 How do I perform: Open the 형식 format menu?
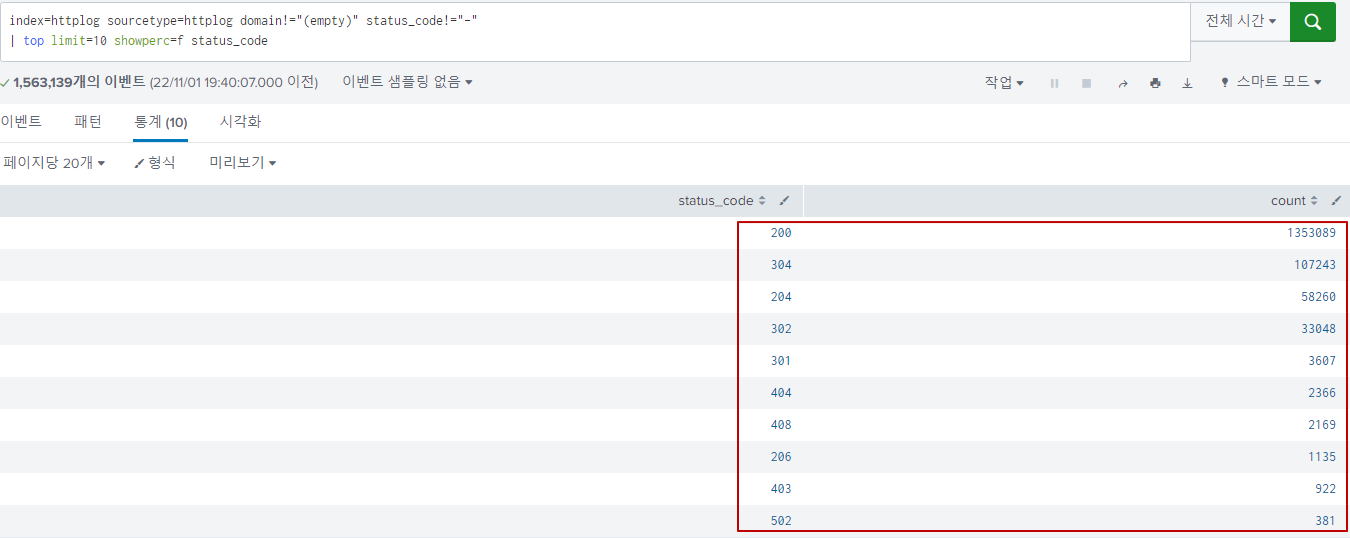coord(155,162)
